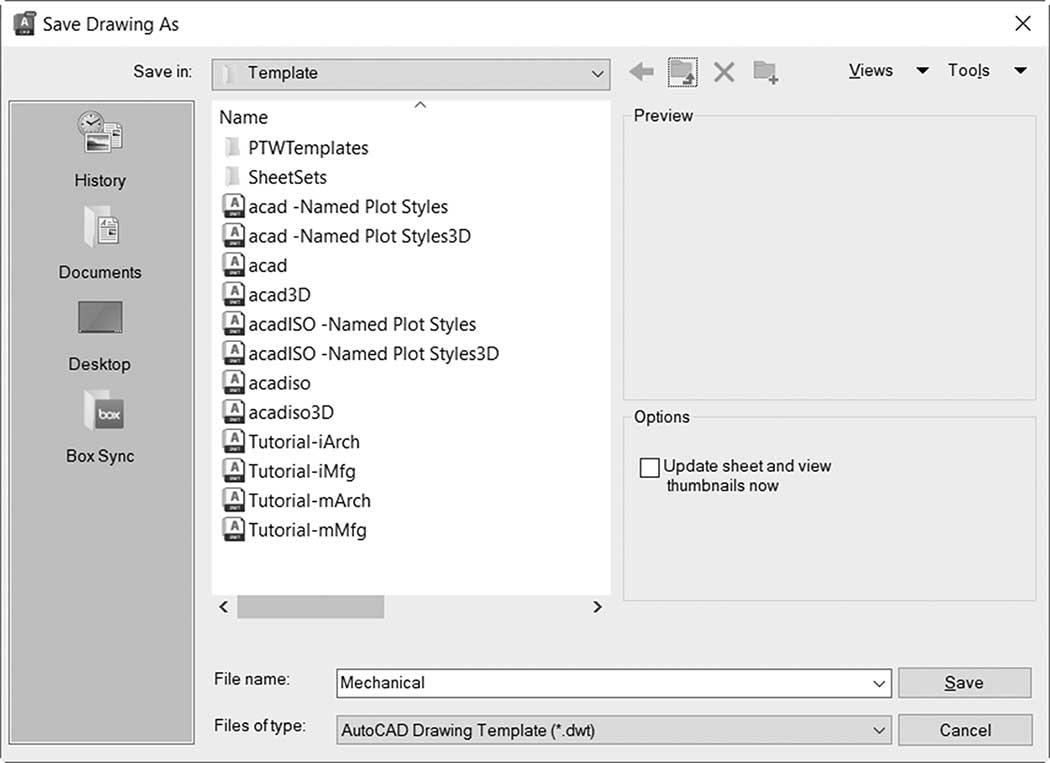Click the scroll left arrow
Viewport: 1050px width, 763px height.
pos(224,607)
